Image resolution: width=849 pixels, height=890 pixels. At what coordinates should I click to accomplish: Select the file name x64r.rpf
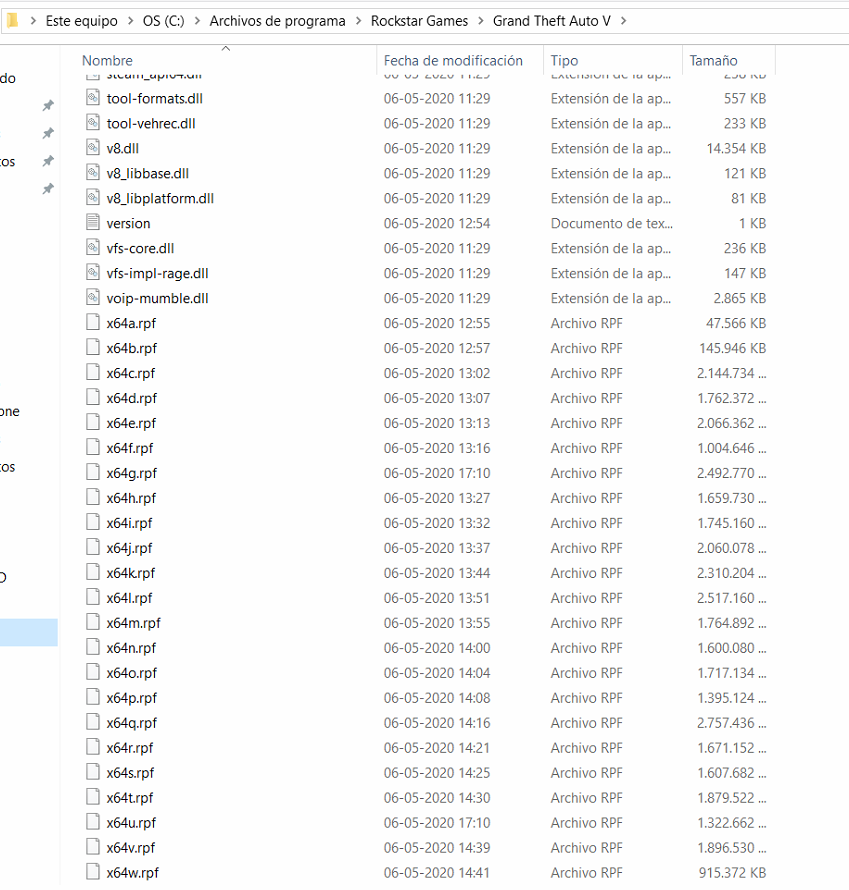click(x=130, y=748)
